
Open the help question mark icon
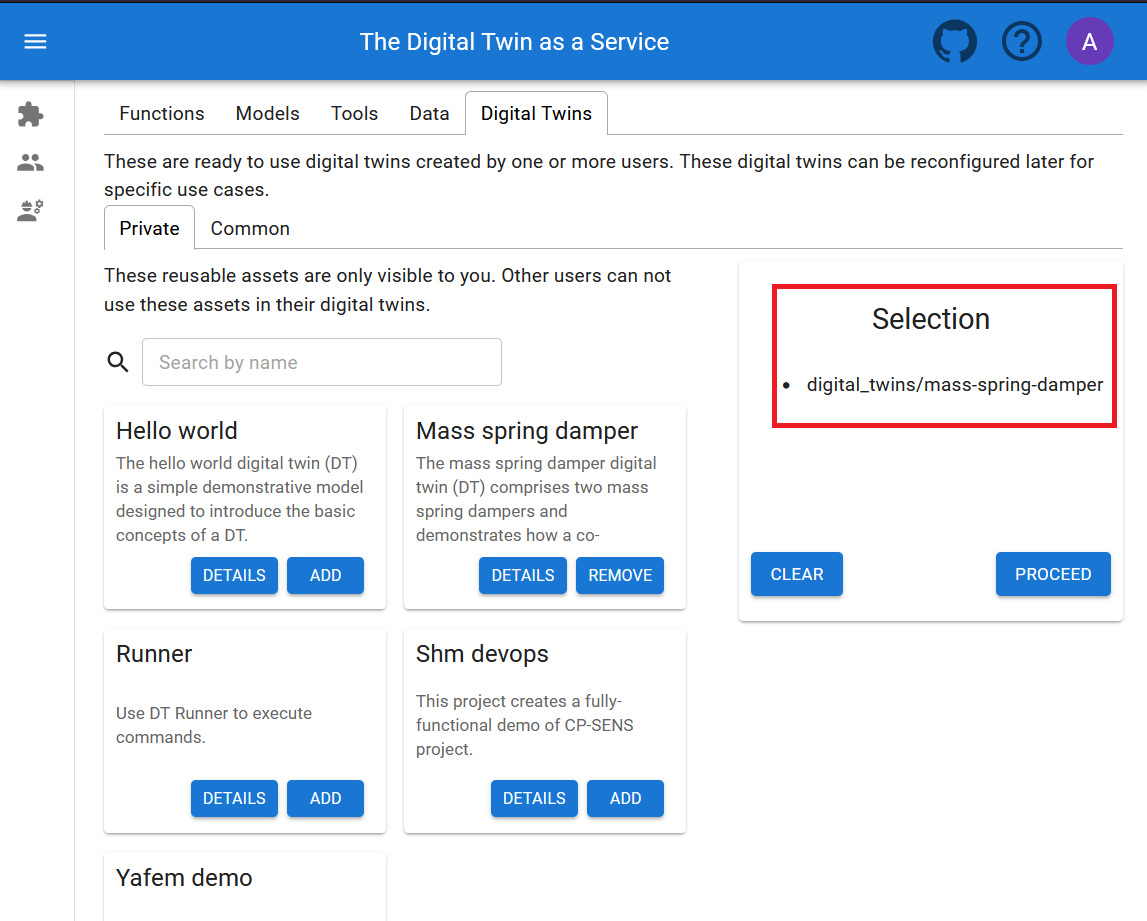[1021, 41]
